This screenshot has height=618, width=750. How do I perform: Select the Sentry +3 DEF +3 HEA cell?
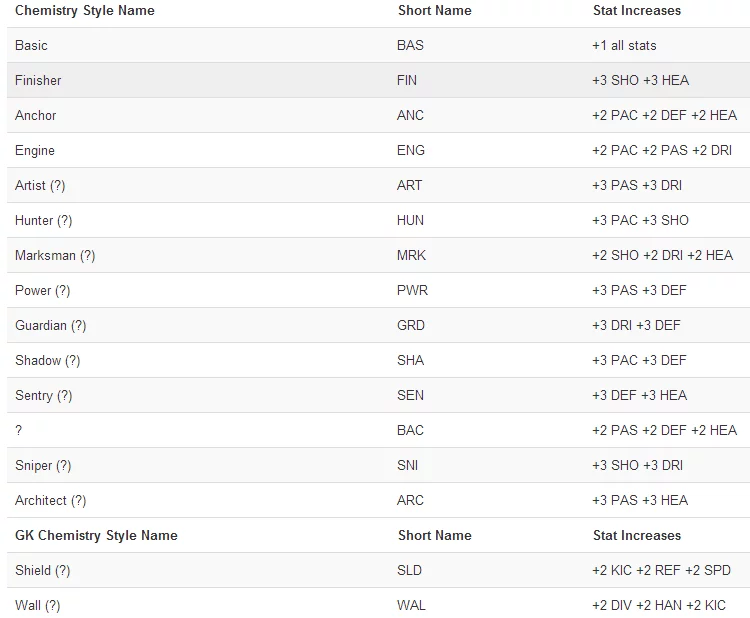[x=639, y=395]
